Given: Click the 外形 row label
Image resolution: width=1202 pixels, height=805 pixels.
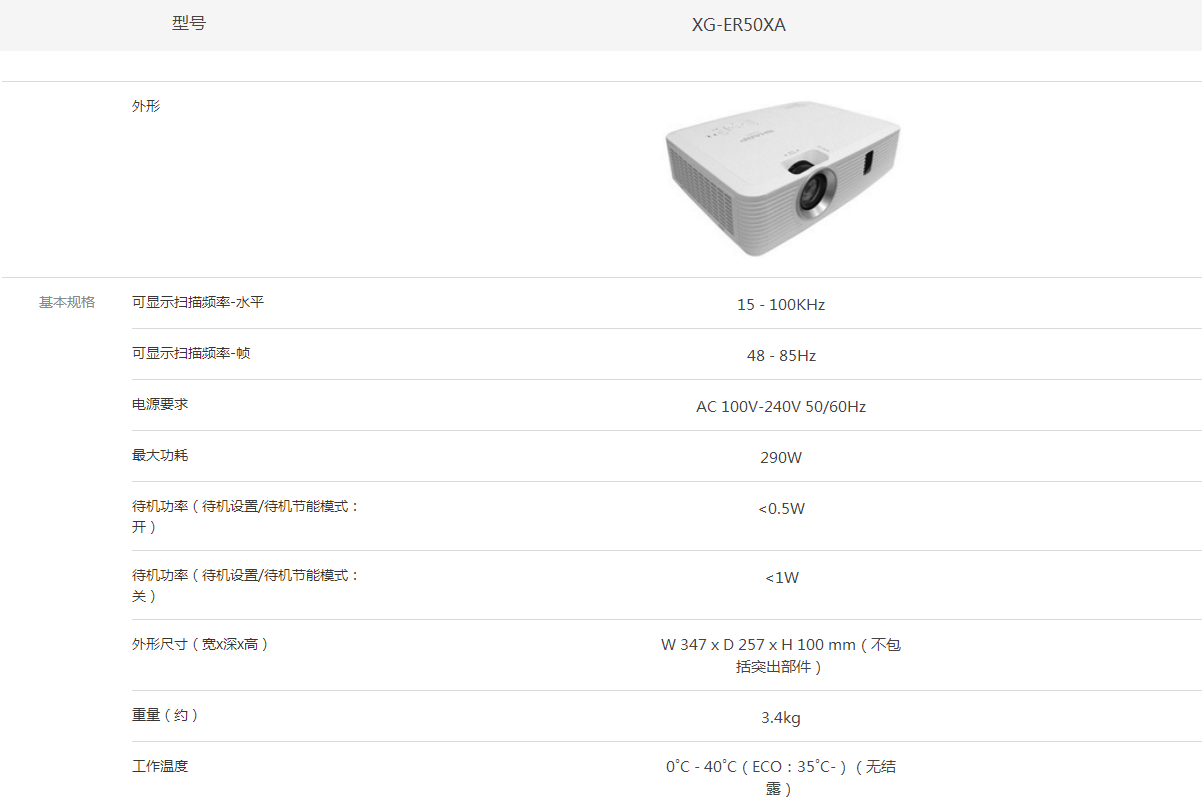Looking at the screenshot, I should pyautogui.click(x=146, y=106).
